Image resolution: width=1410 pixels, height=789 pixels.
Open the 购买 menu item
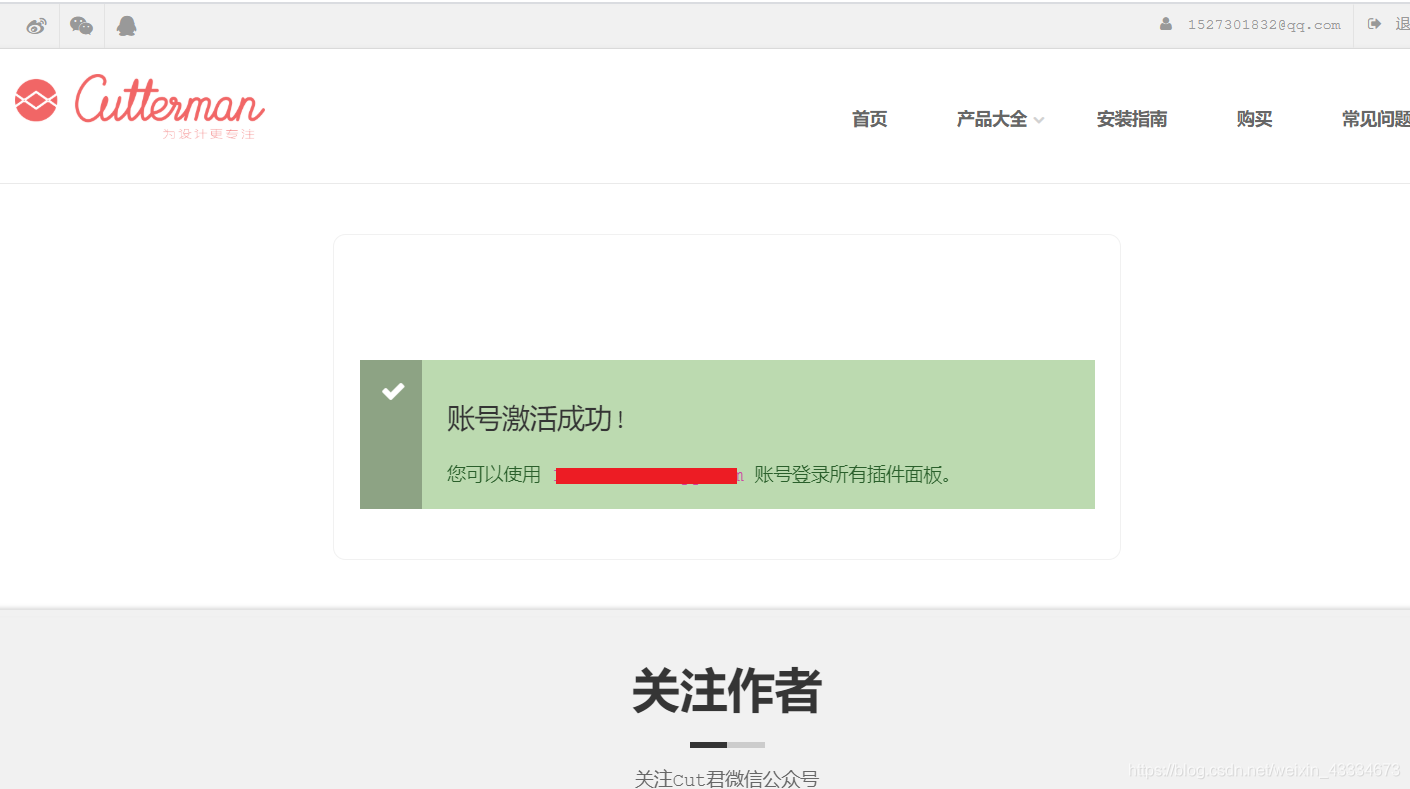[1255, 119]
